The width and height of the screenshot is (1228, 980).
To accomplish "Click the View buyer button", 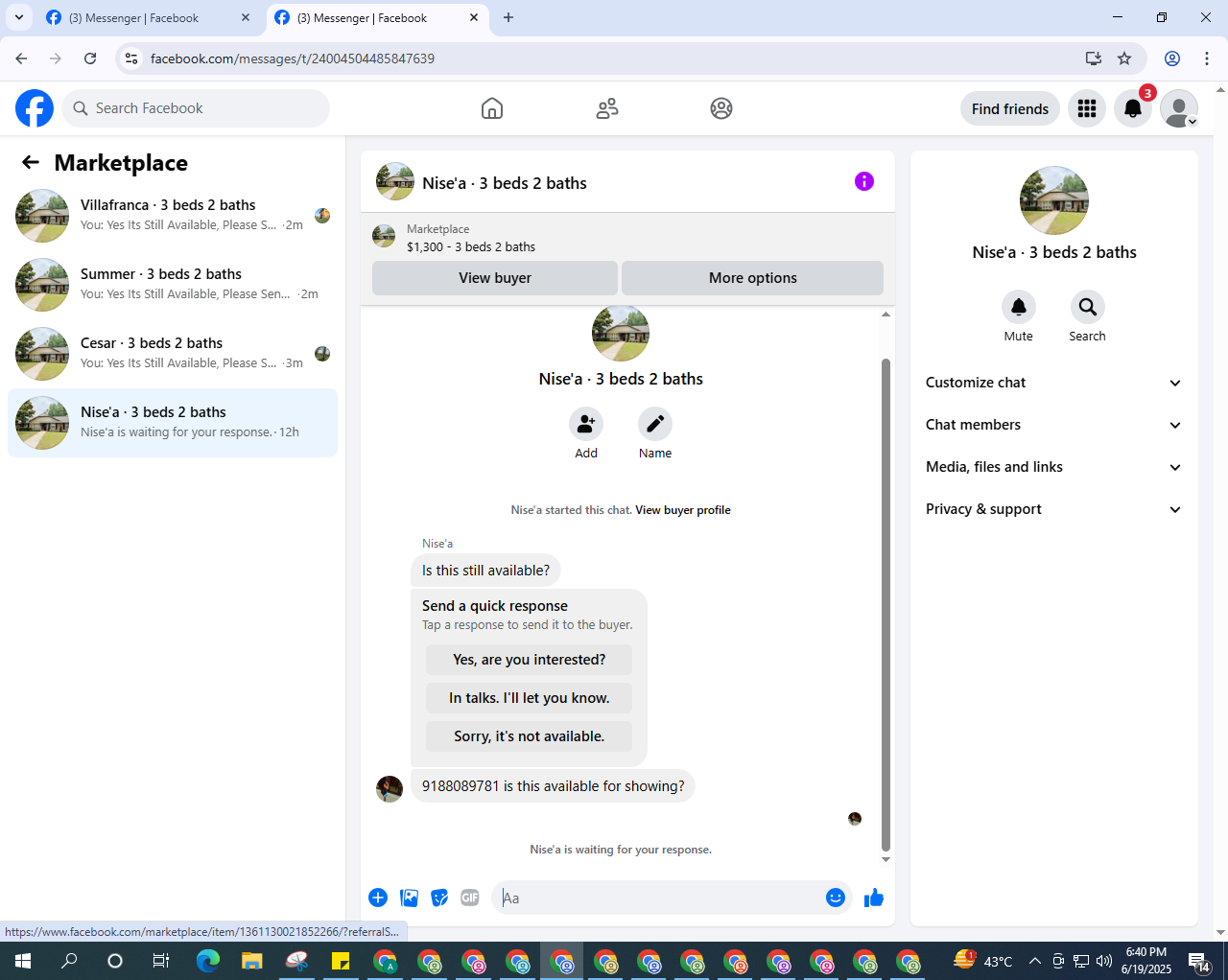I will pyautogui.click(x=495, y=278).
